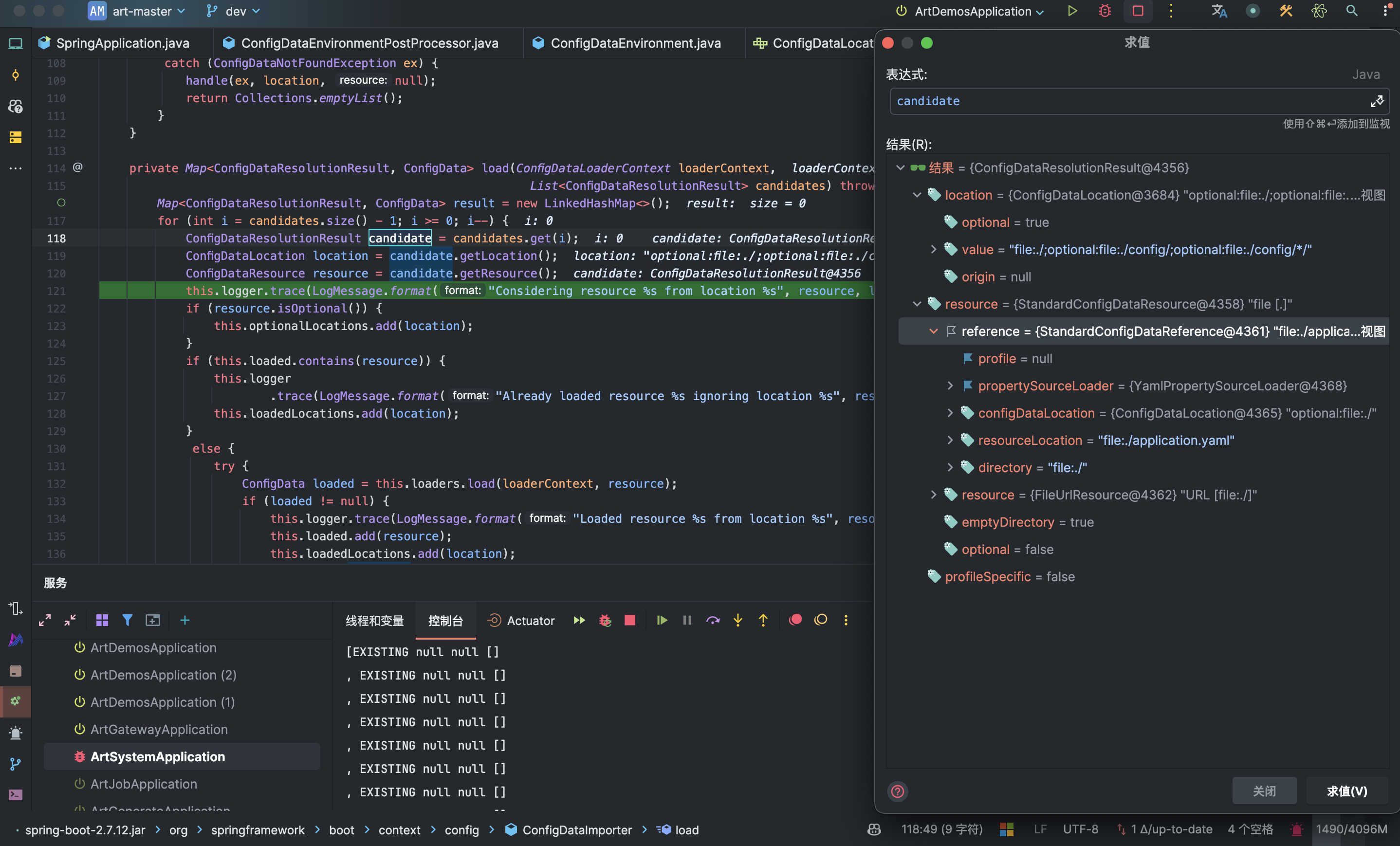The image size is (1400, 846).
Task: Toggle the view breakpoints red circle icon
Action: tap(795, 620)
